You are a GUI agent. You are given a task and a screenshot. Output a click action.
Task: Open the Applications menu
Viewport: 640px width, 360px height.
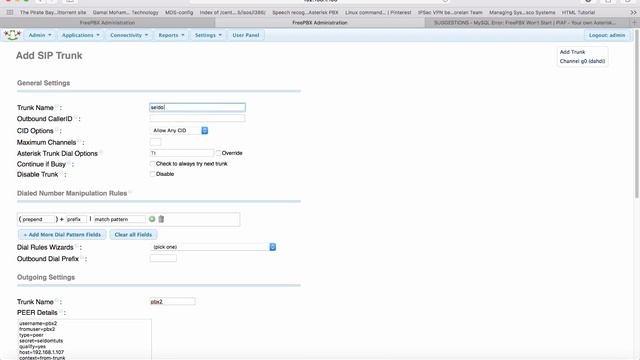coord(80,35)
